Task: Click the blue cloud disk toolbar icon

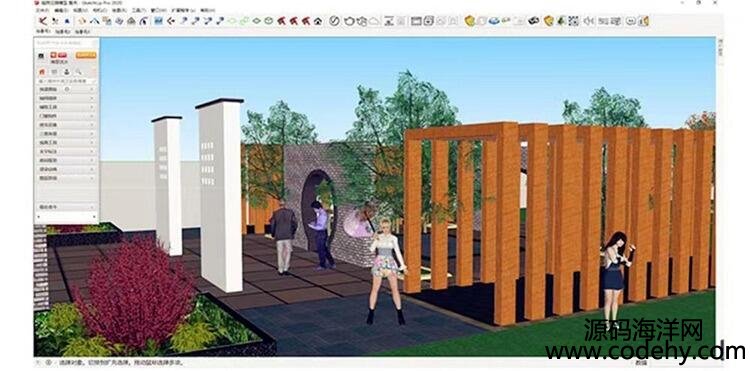Action: pos(494,21)
